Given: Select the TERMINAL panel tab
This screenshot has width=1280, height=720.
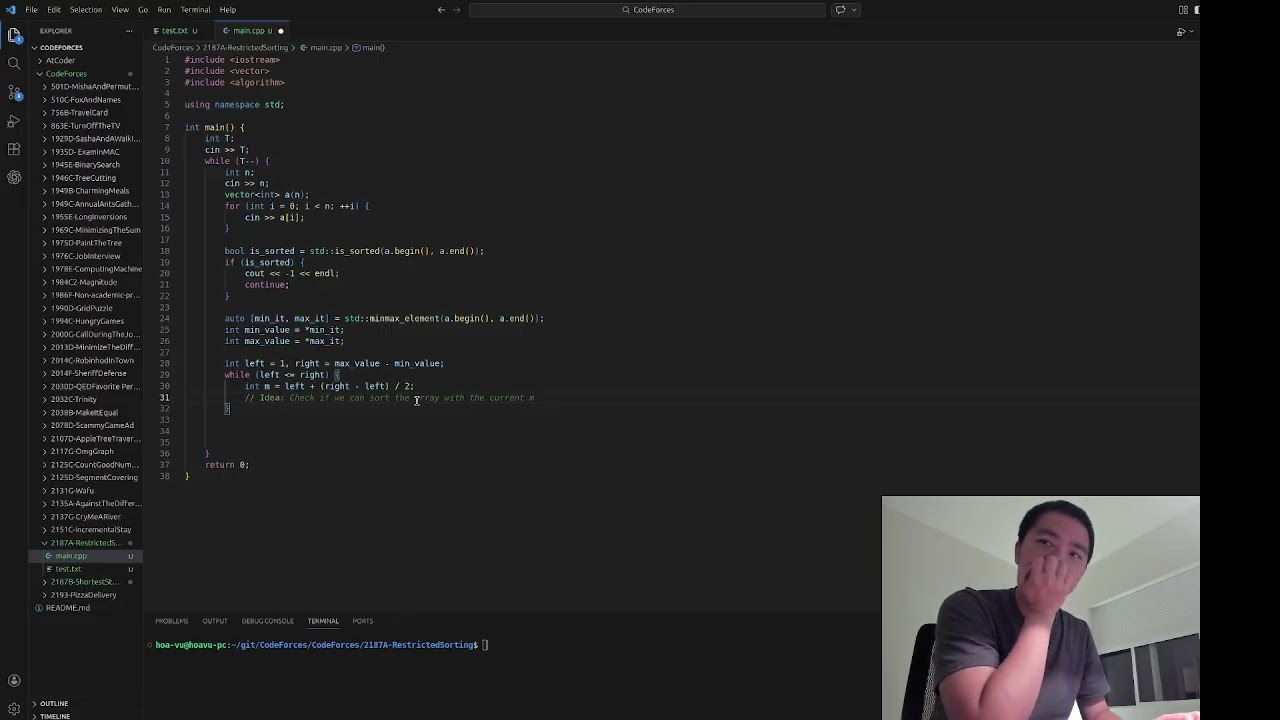Looking at the screenshot, I should tap(323, 621).
